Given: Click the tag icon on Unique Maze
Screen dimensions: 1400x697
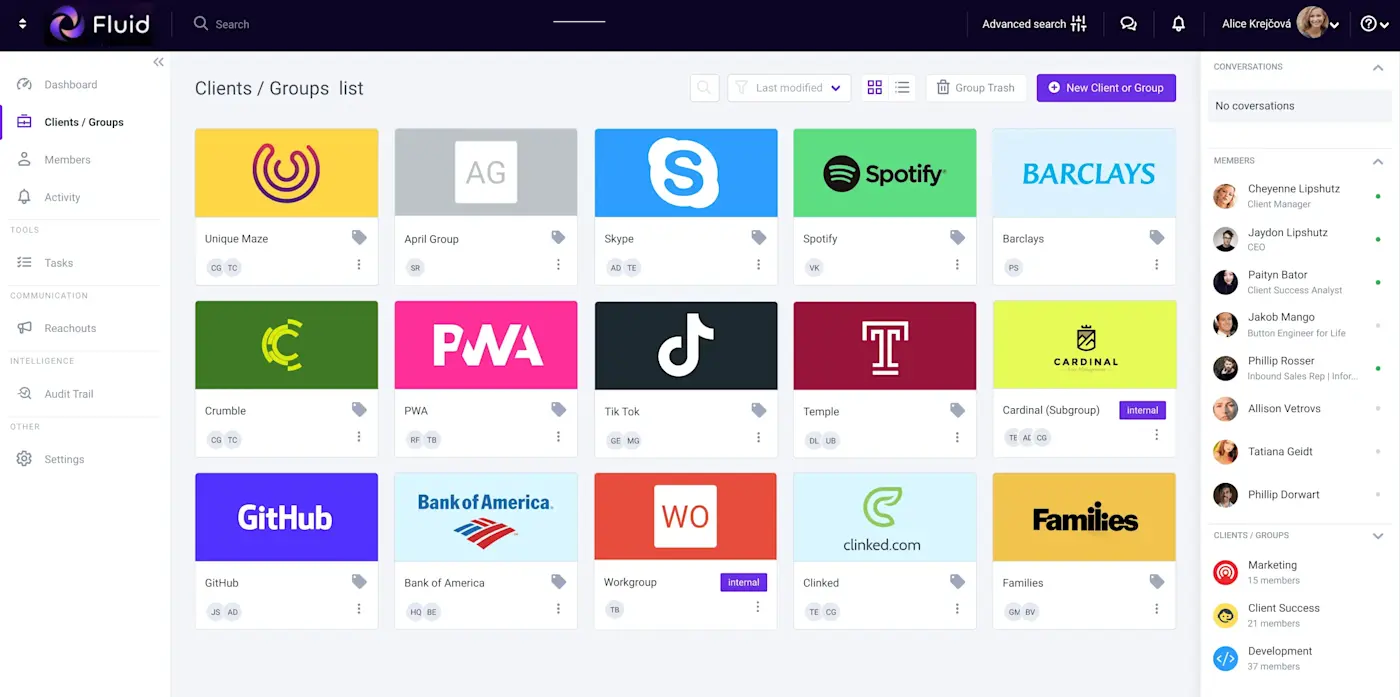Looking at the screenshot, I should (359, 237).
